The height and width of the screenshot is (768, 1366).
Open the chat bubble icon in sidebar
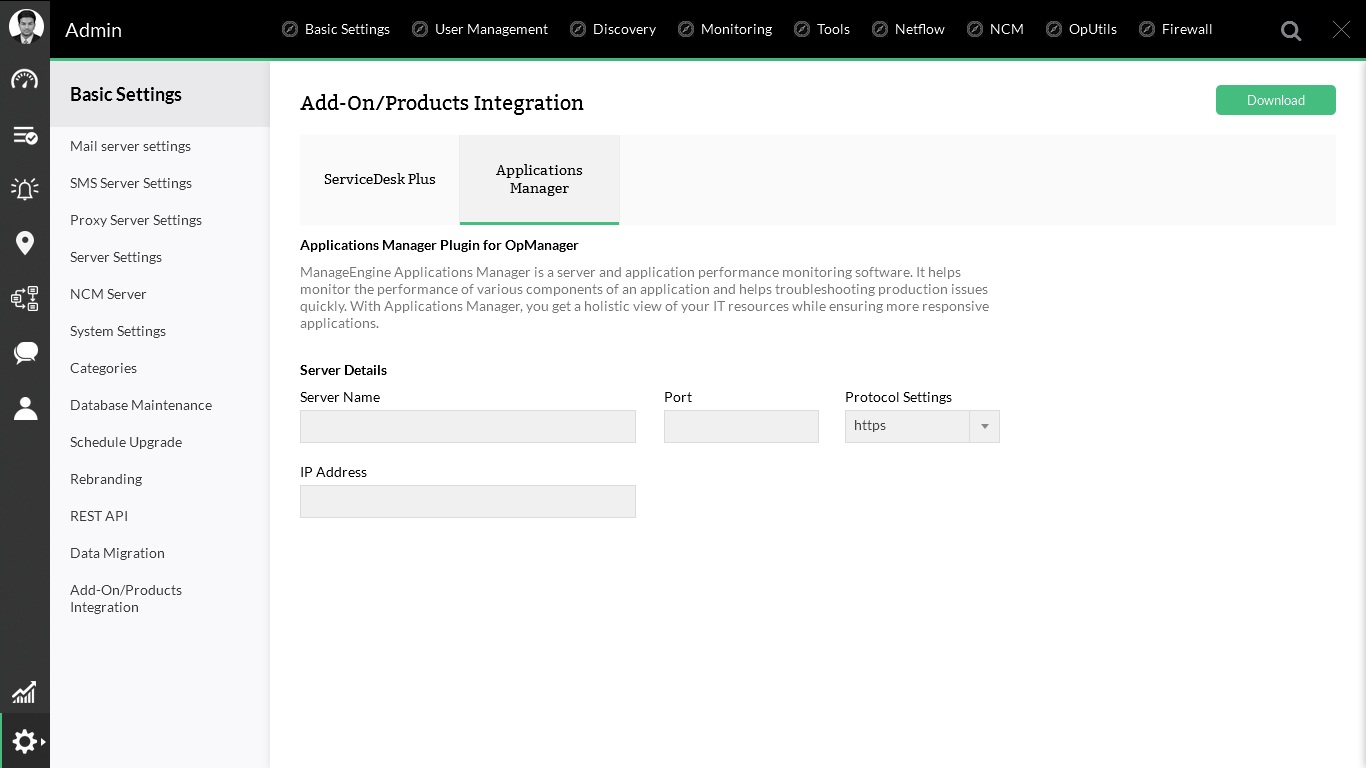[25, 352]
